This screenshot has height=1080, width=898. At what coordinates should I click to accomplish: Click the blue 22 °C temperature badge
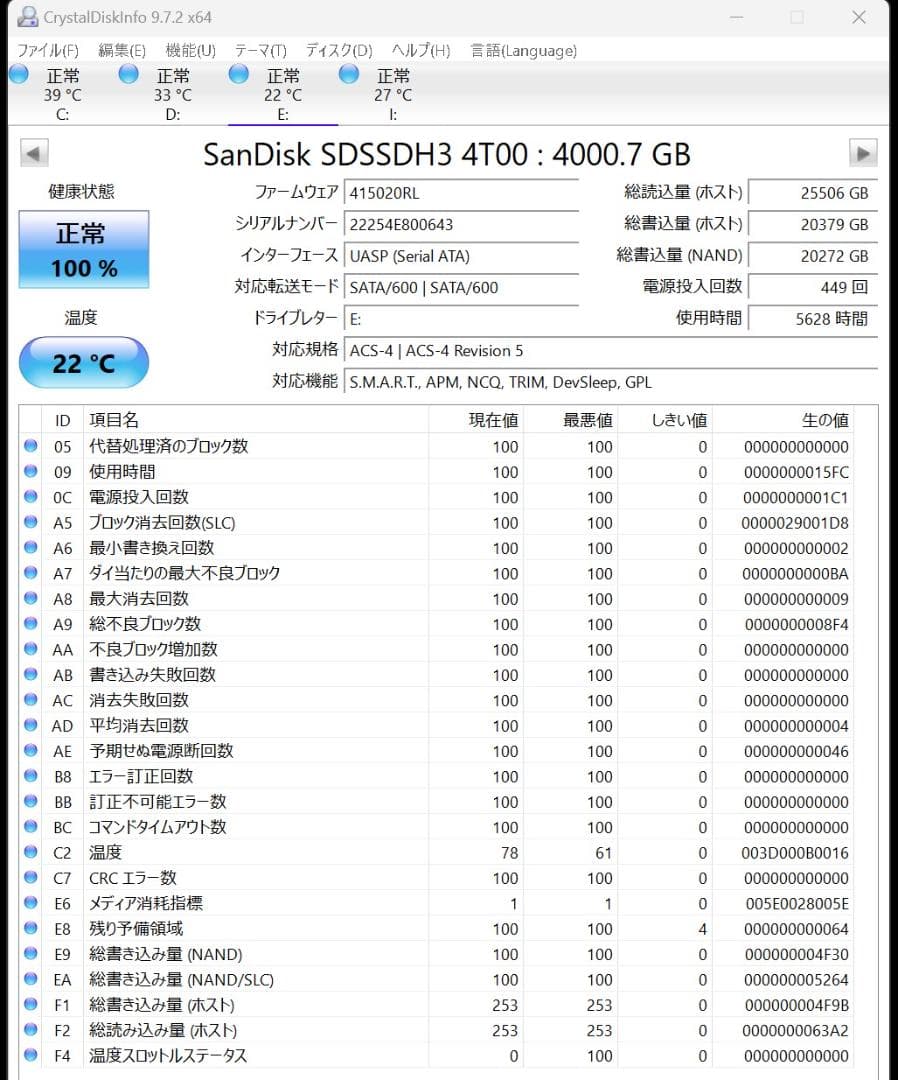[x=83, y=362]
